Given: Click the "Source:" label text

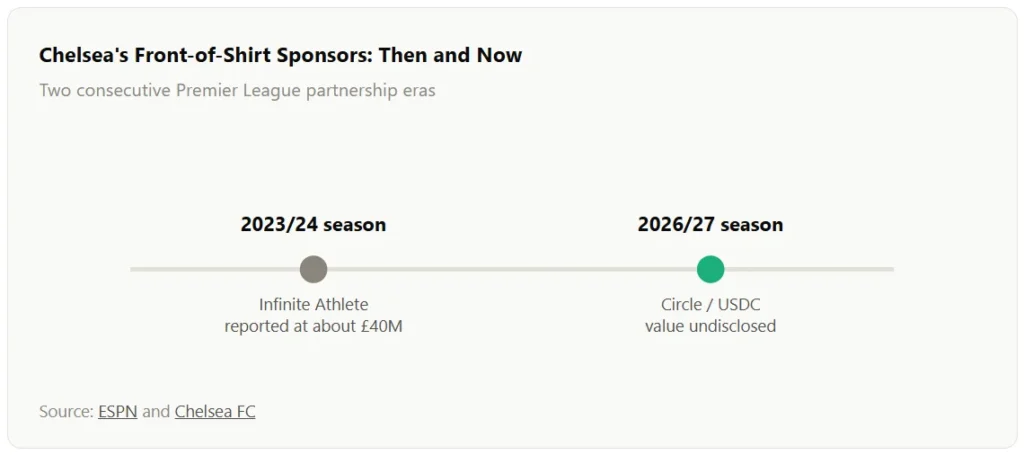Looking at the screenshot, I should (x=66, y=412).
